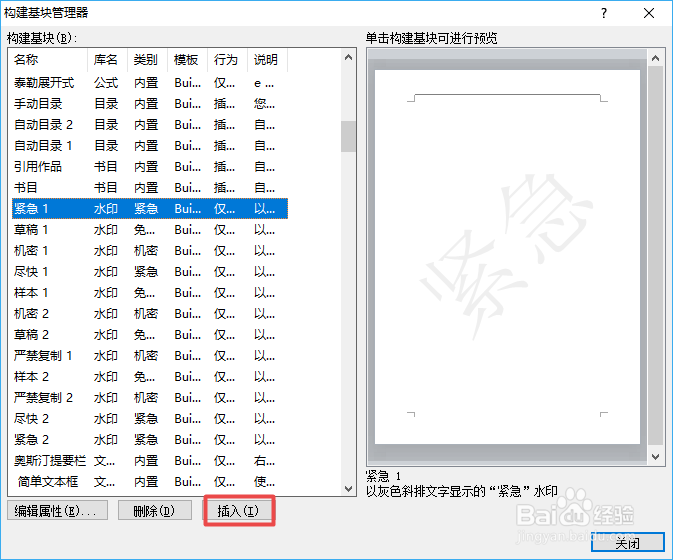The image size is (673, 560).
Task: Select the 自动目录 2 entry
Action: click(x=150, y=124)
